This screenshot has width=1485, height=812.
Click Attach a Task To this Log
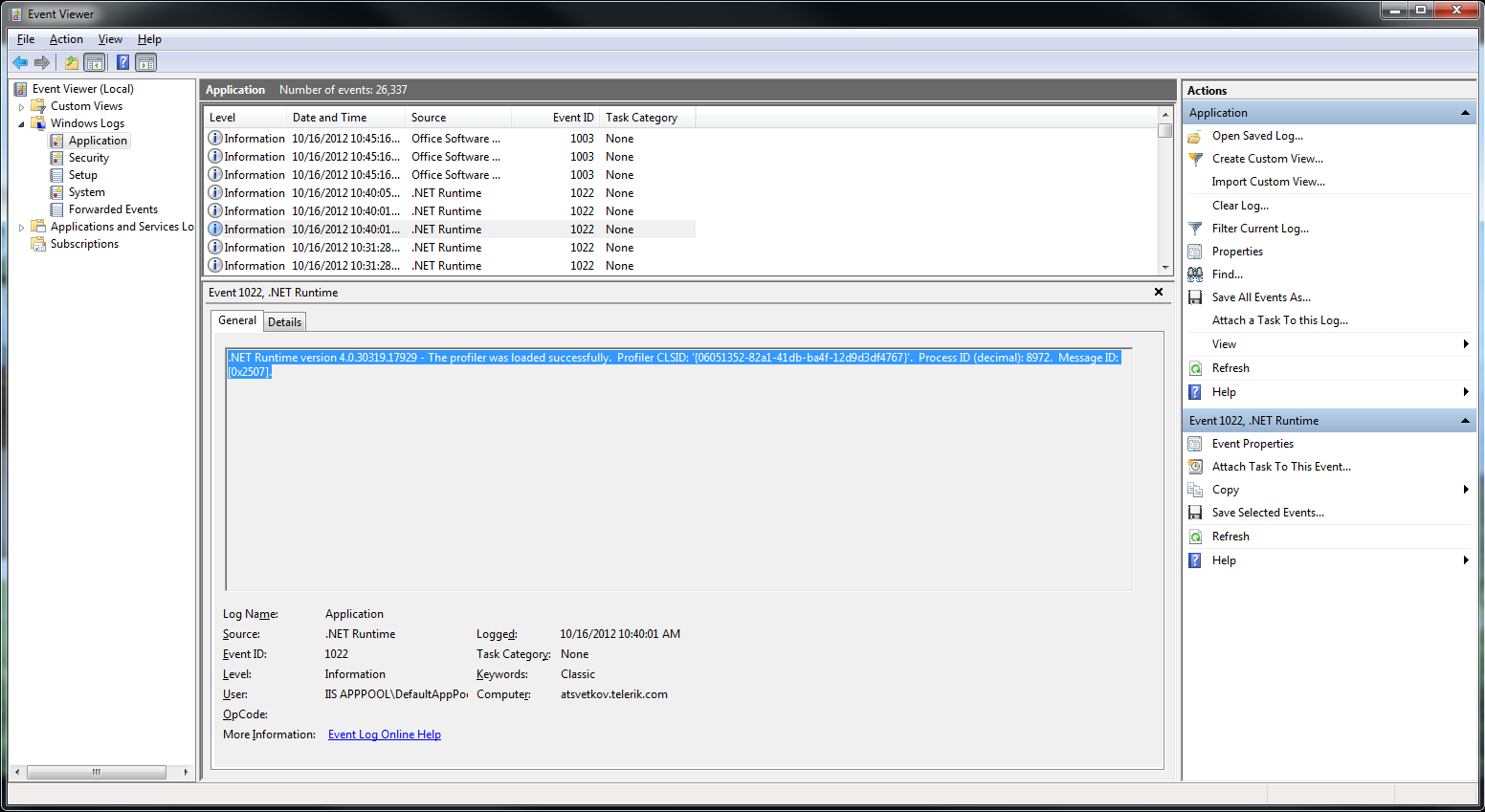click(x=1279, y=320)
